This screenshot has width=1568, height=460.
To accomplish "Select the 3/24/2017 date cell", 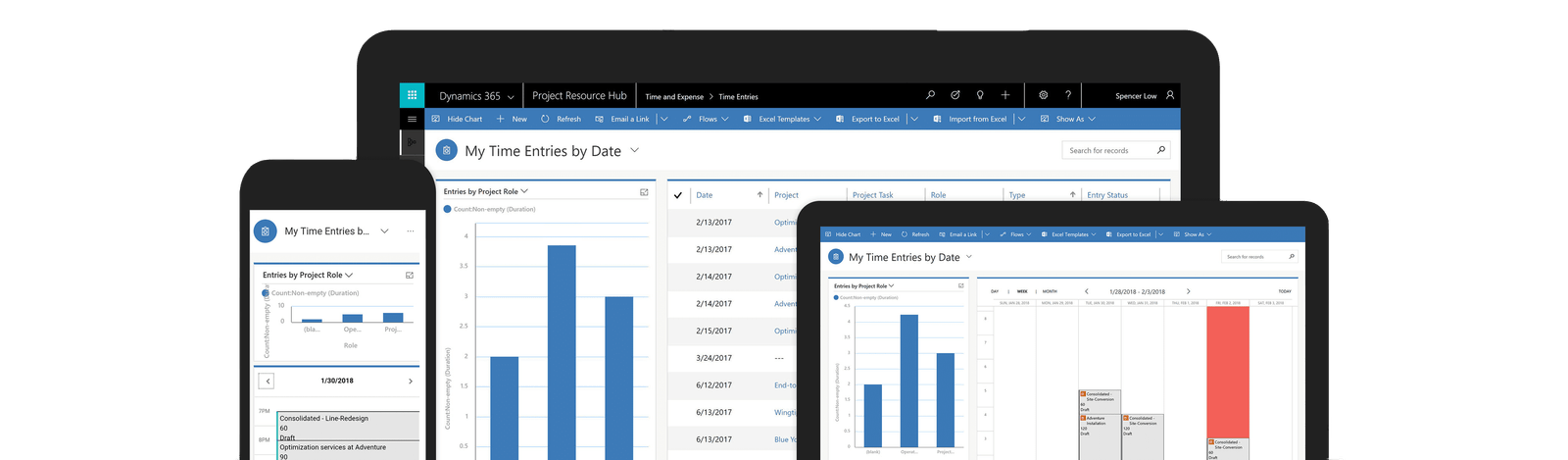I will (713, 358).
